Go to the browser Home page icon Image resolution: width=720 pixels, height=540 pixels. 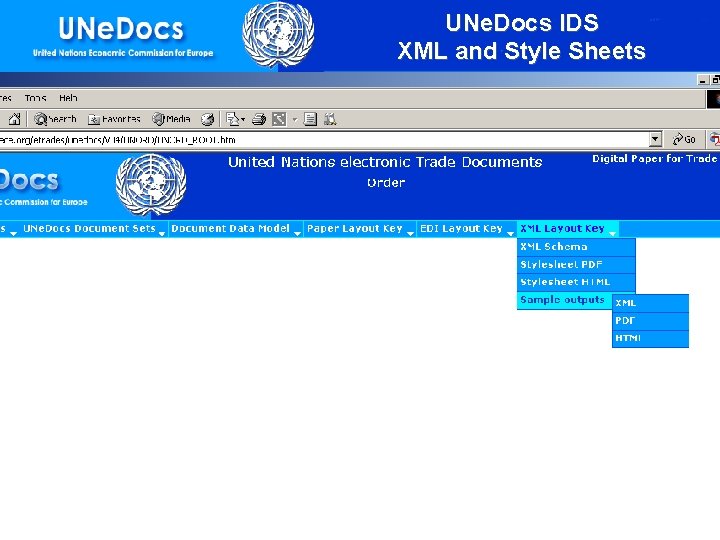pos(14,119)
